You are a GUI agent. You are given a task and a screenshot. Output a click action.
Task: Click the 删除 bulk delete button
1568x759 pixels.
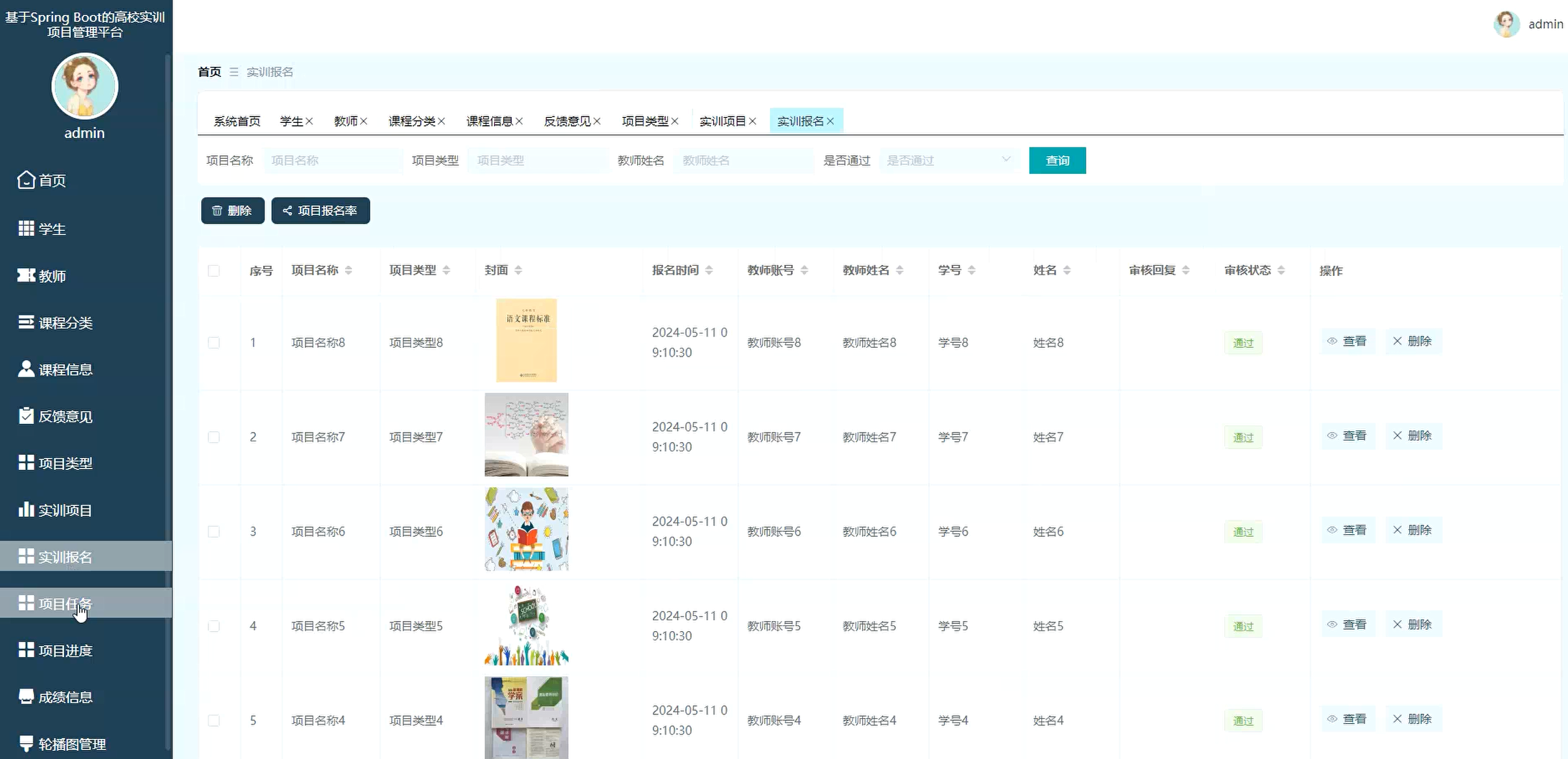232,211
